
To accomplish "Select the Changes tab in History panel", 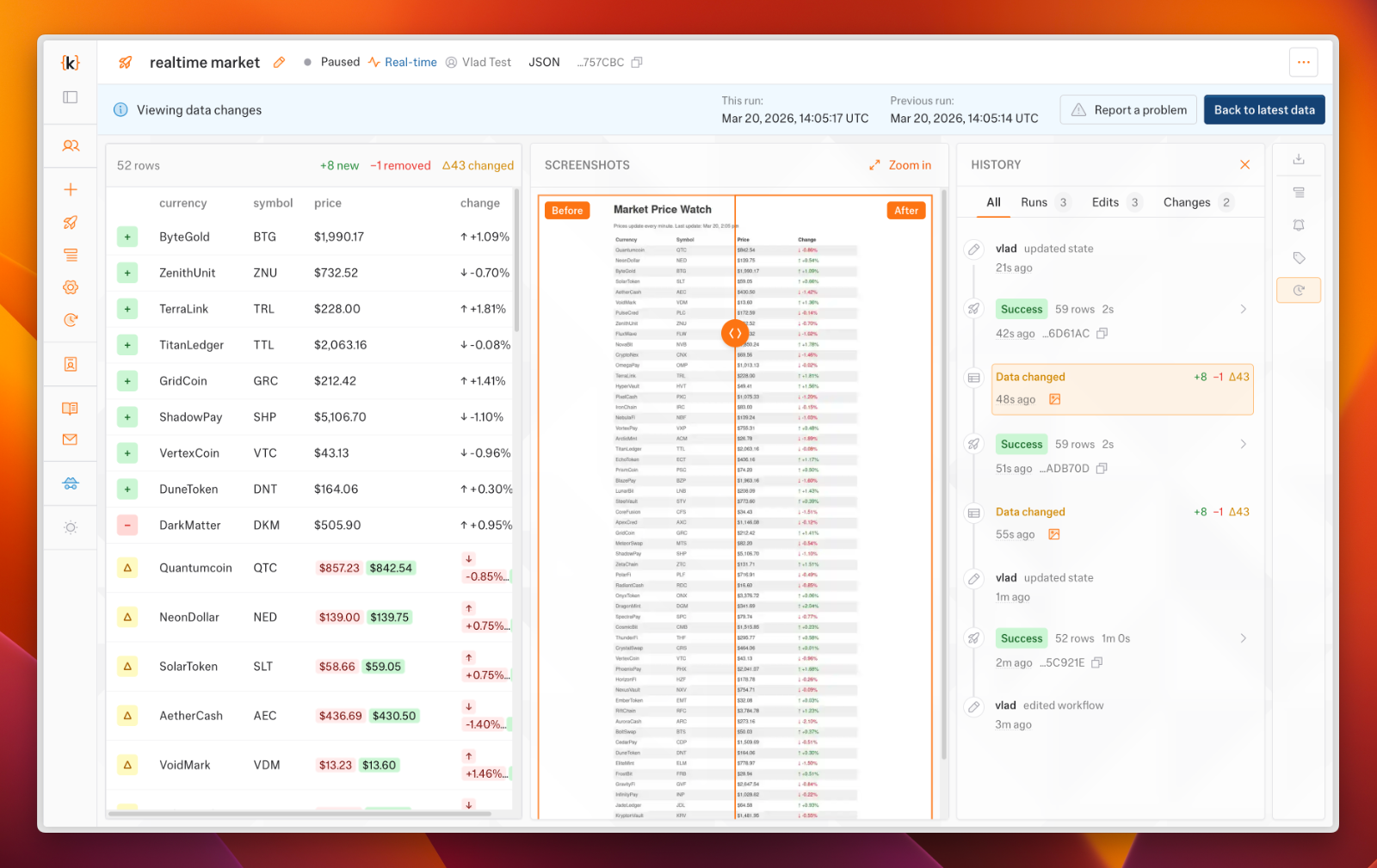I will 1189,202.
